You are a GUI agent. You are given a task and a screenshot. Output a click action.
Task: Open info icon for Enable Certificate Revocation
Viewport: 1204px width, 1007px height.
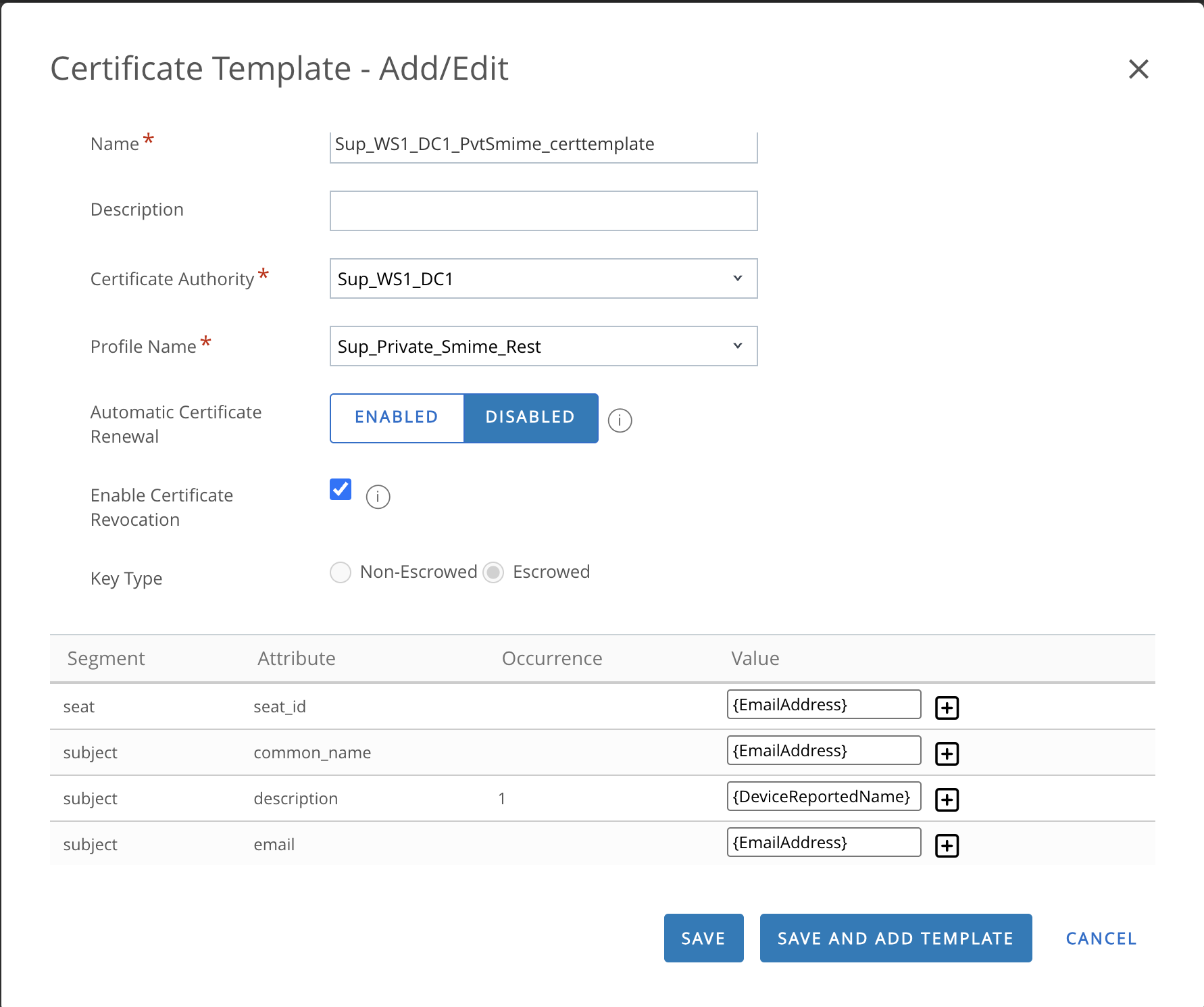pos(378,497)
